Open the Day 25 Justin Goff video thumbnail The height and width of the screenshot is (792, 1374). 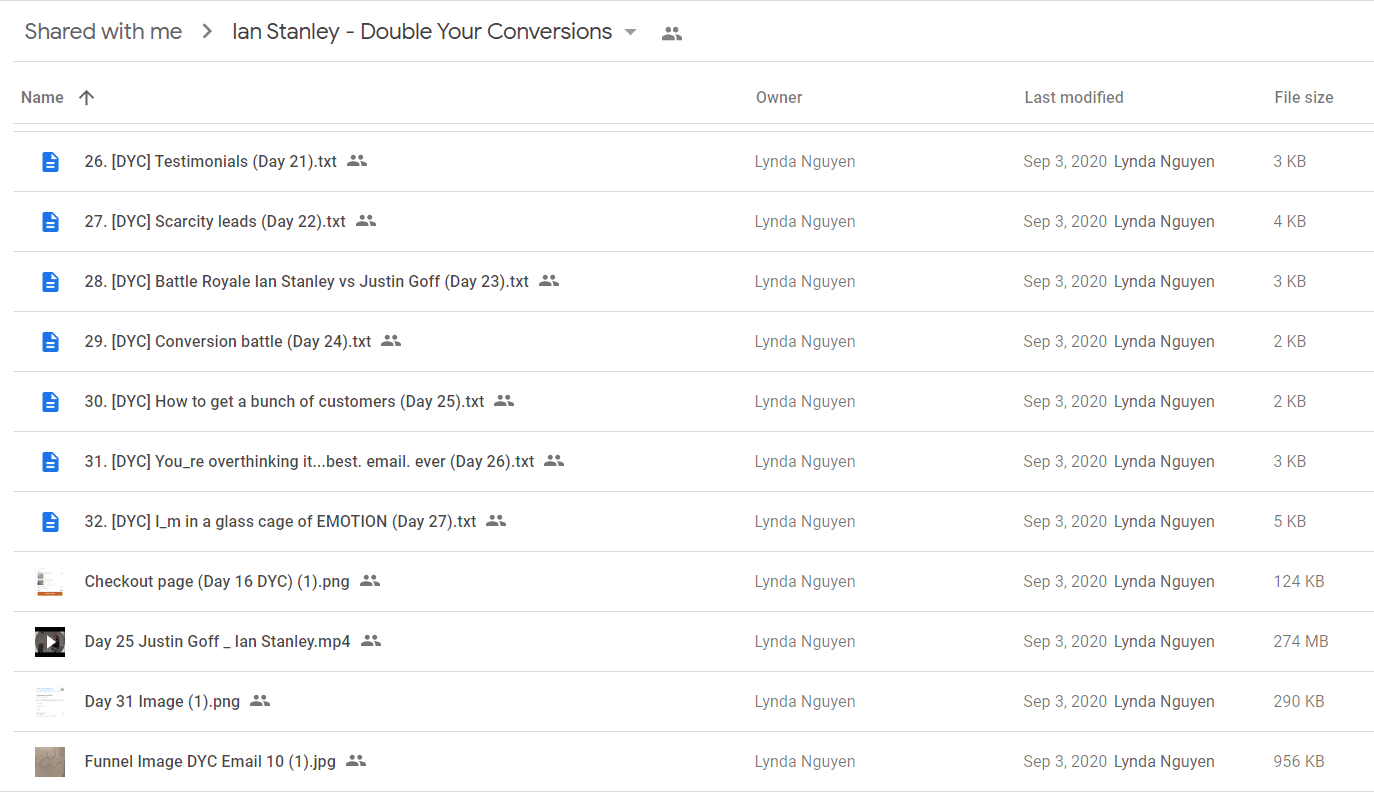click(50, 641)
